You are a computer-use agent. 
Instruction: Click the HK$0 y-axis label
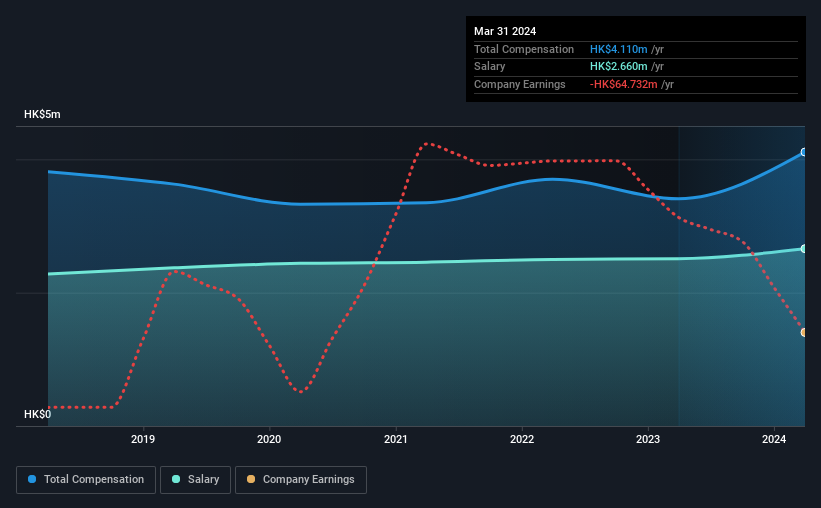pyautogui.click(x=38, y=414)
